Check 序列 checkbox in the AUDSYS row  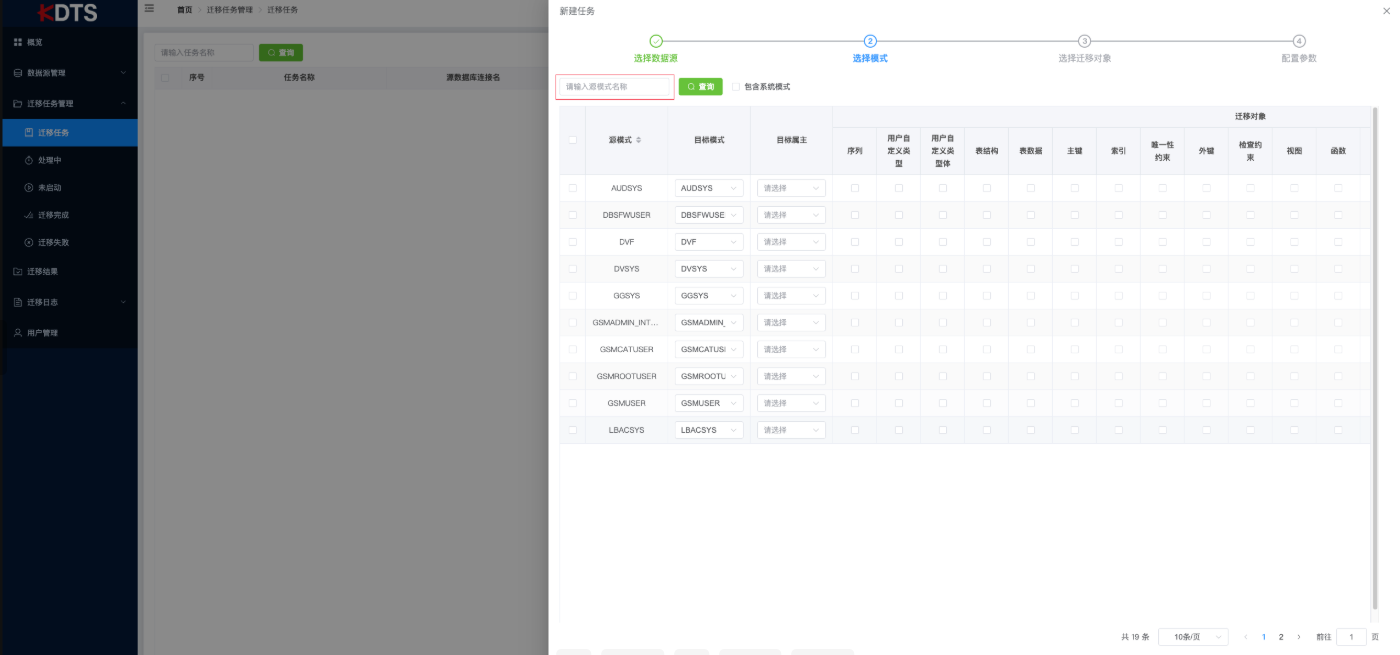pyautogui.click(x=855, y=188)
